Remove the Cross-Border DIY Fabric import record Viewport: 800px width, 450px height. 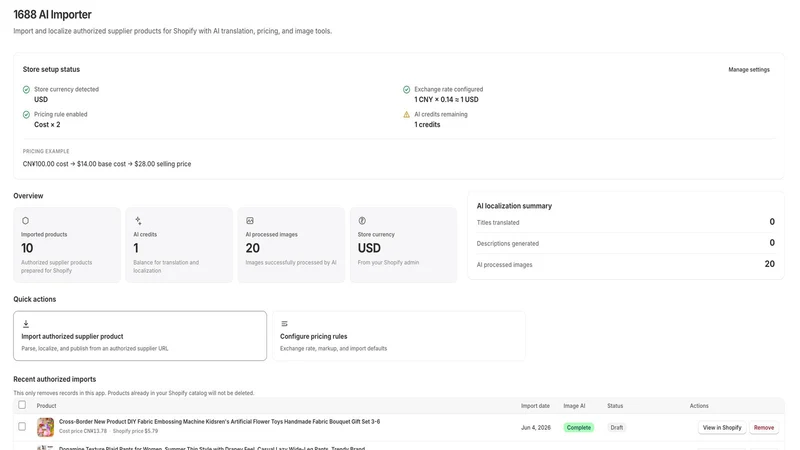click(x=764, y=428)
